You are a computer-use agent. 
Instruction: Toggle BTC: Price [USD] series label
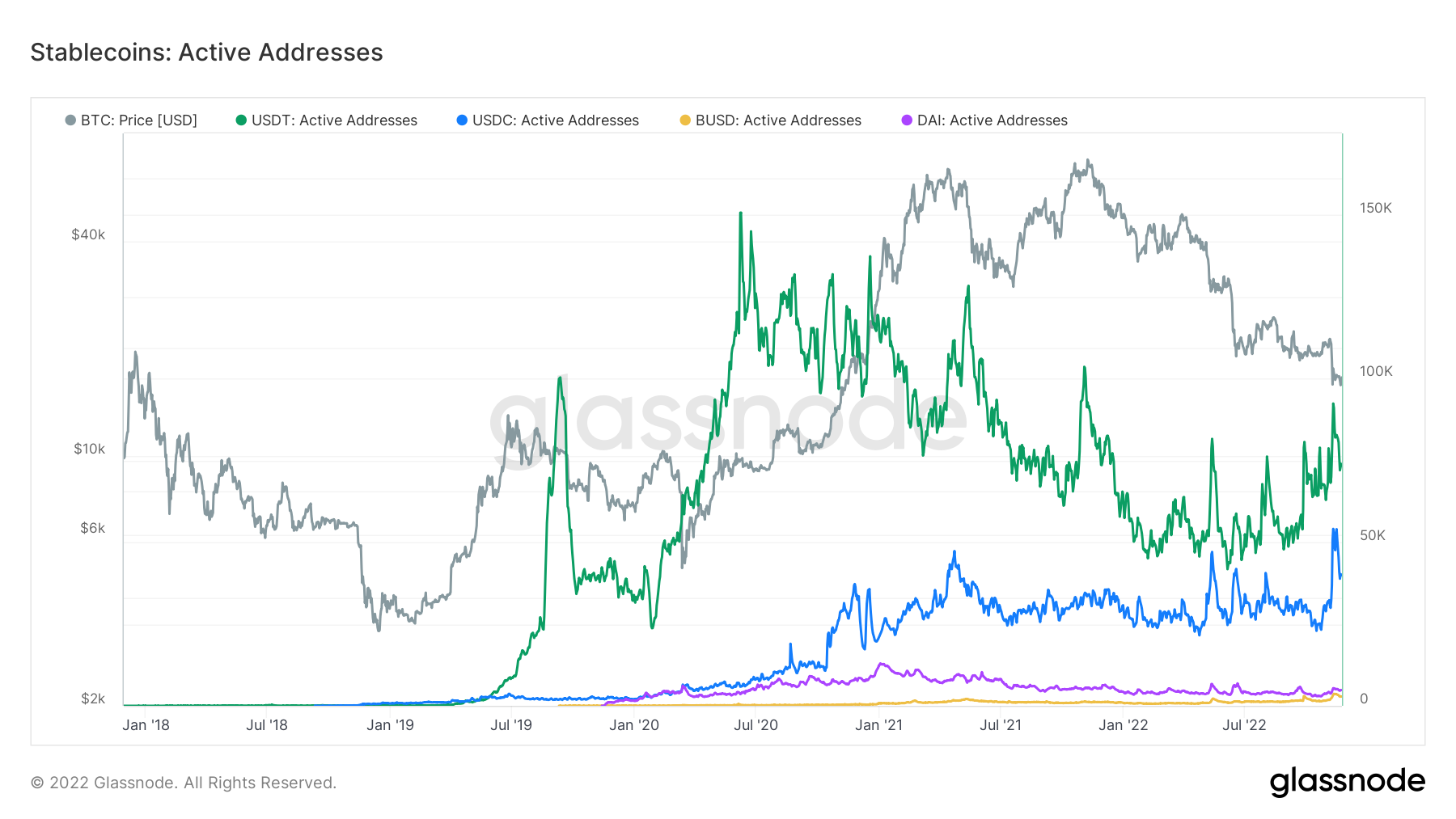tap(139, 120)
